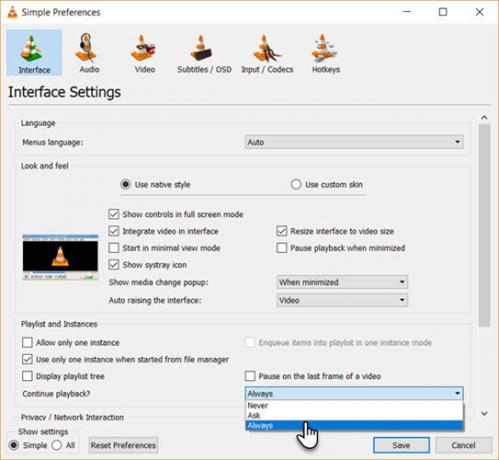Open the Auto raising the interface dropdown
Viewport: 499px width, 460px height.
pos(342,300)
